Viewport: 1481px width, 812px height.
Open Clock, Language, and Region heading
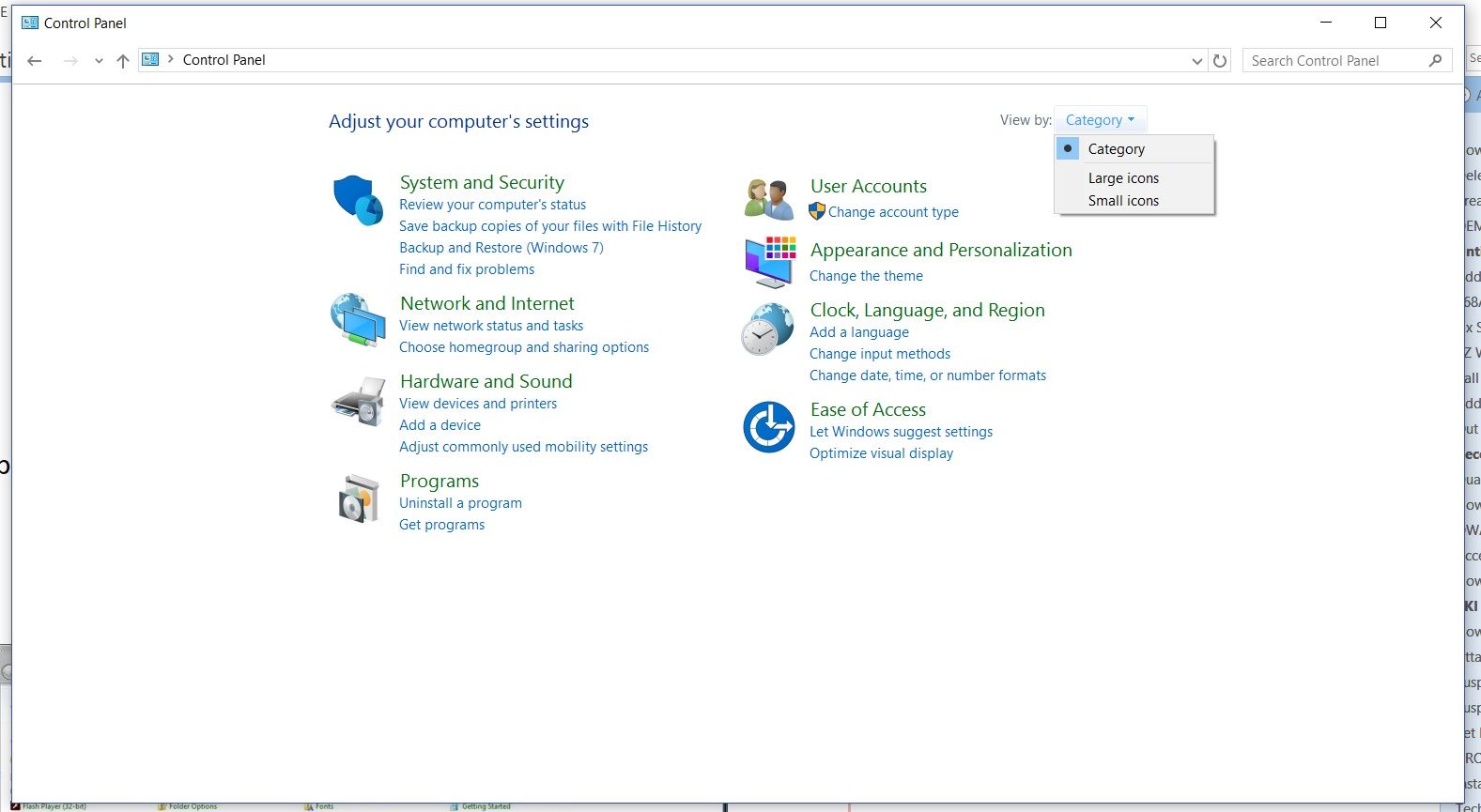point(927,310)
